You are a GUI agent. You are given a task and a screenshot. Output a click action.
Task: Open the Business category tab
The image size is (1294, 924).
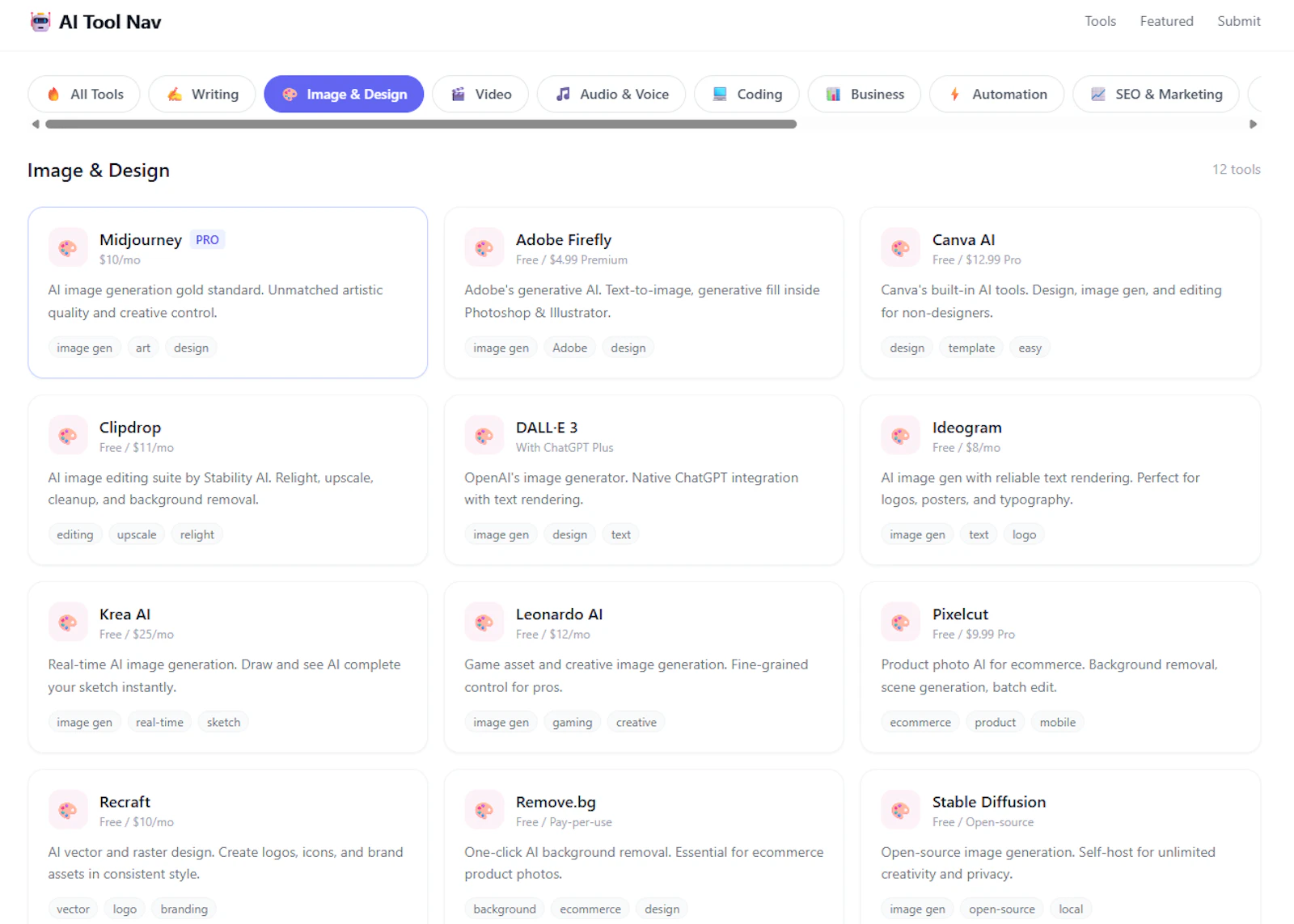pos(864,94)
